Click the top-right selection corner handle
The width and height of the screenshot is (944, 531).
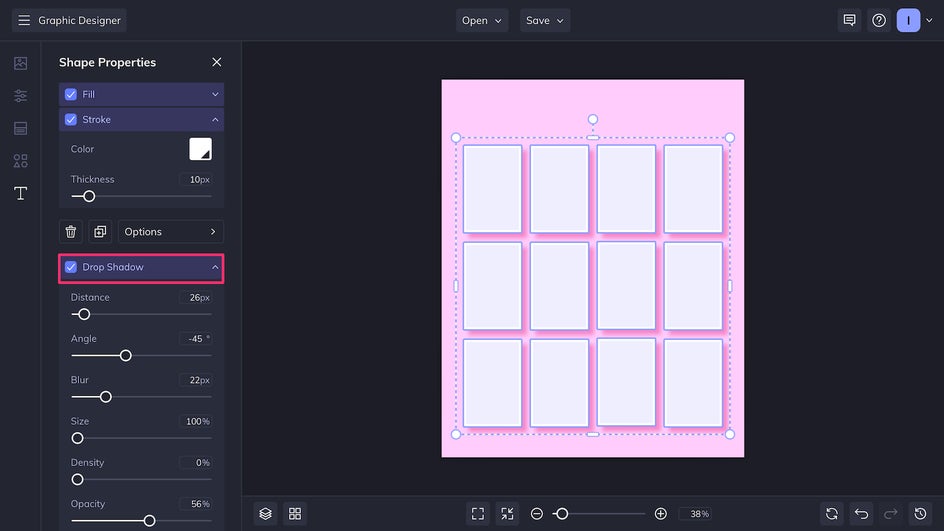click(x=730, y=138)
